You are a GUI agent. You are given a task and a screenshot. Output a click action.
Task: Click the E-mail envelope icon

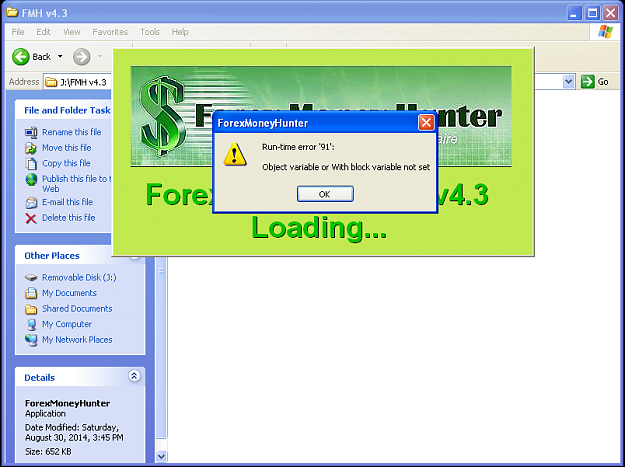31,202
